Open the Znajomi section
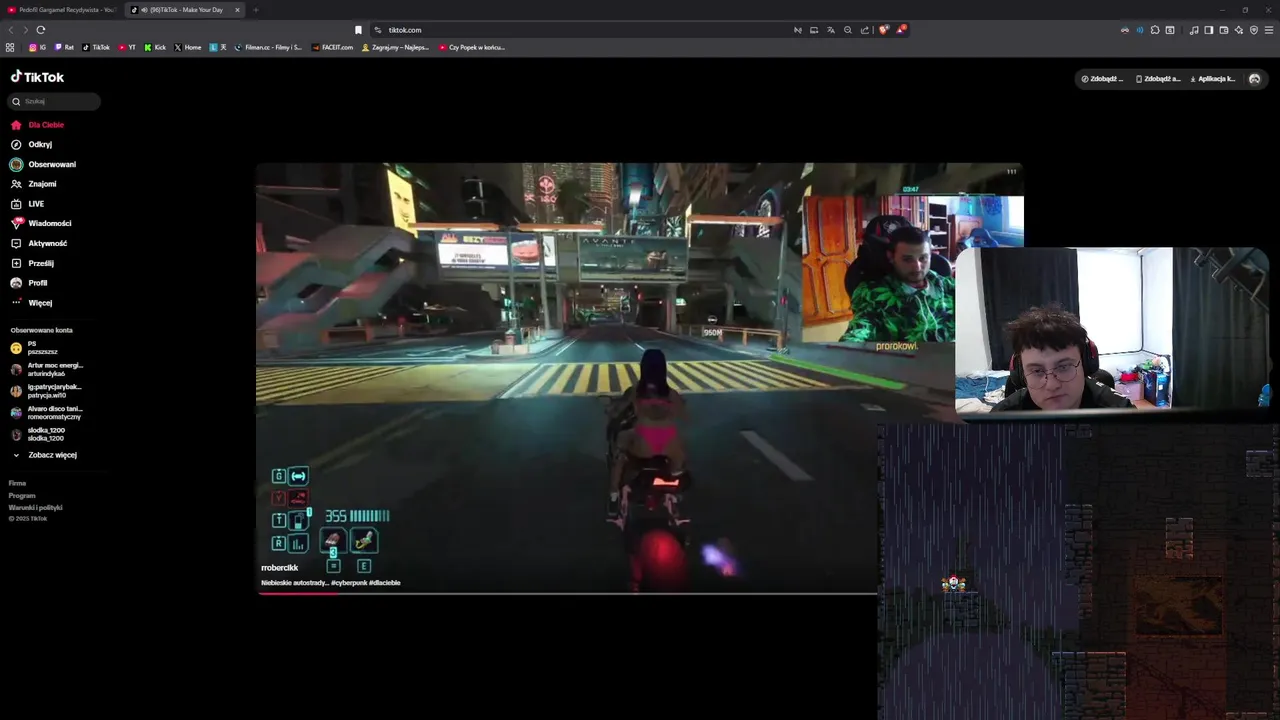Screen dimensions: 1280x720 coord(33,184)
